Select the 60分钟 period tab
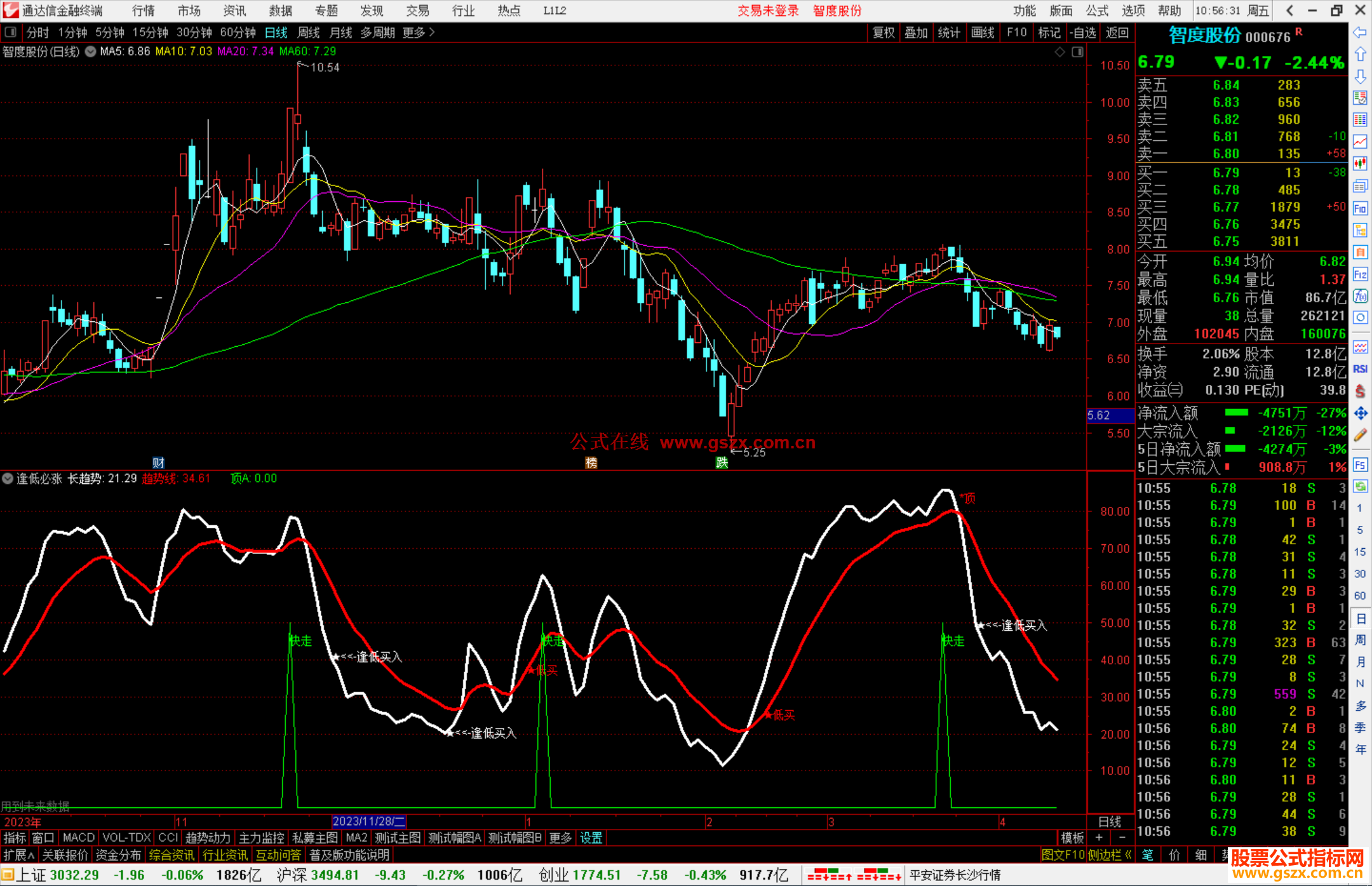Screen dimensions: 1372x886 [238, 32]
